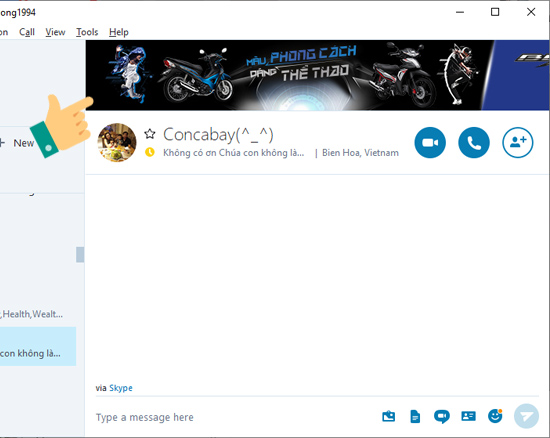Click the 'Skype' link after 'via'
Screen dimensions: 550x438
[121, 388]
